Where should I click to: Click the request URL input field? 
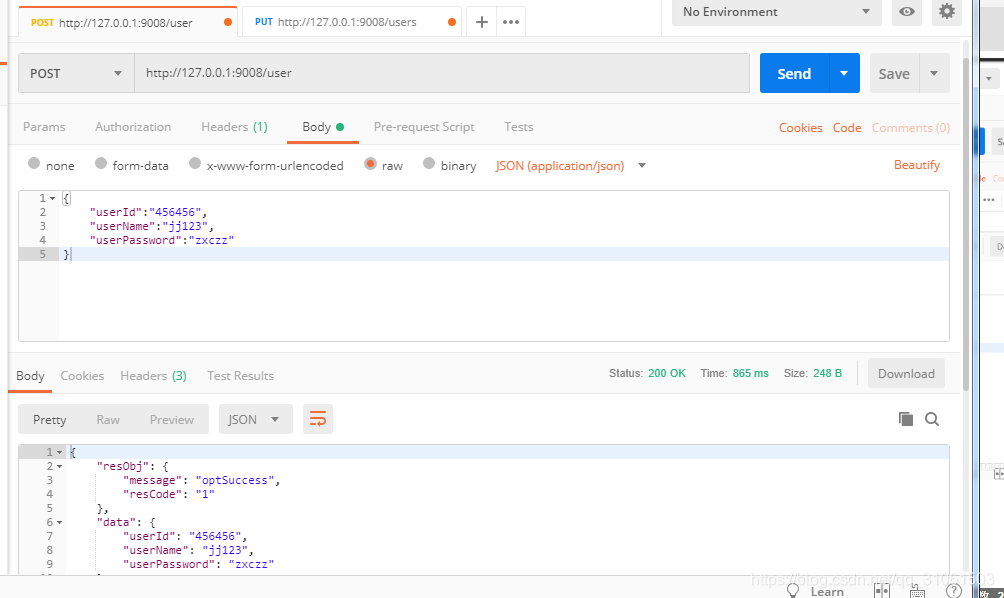[442, 73]
